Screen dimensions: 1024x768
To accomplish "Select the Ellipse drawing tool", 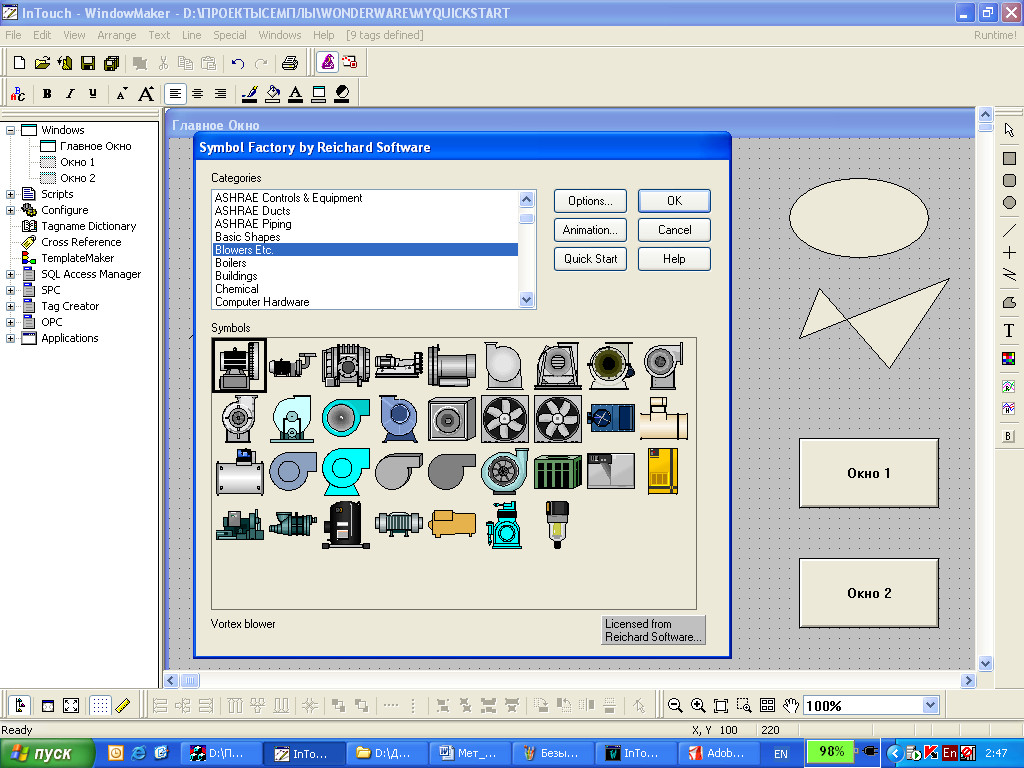I will click(1009, 202).
